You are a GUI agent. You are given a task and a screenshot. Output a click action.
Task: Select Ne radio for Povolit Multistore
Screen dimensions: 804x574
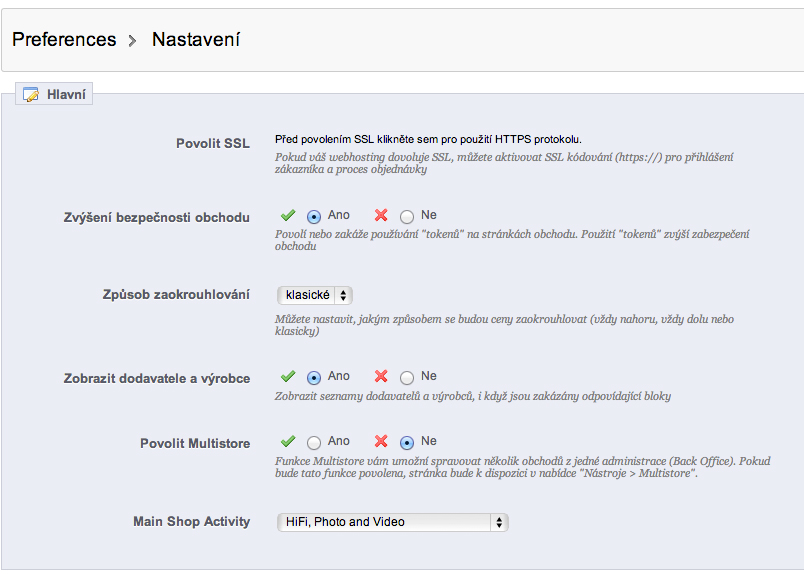[x=407, y=442]
